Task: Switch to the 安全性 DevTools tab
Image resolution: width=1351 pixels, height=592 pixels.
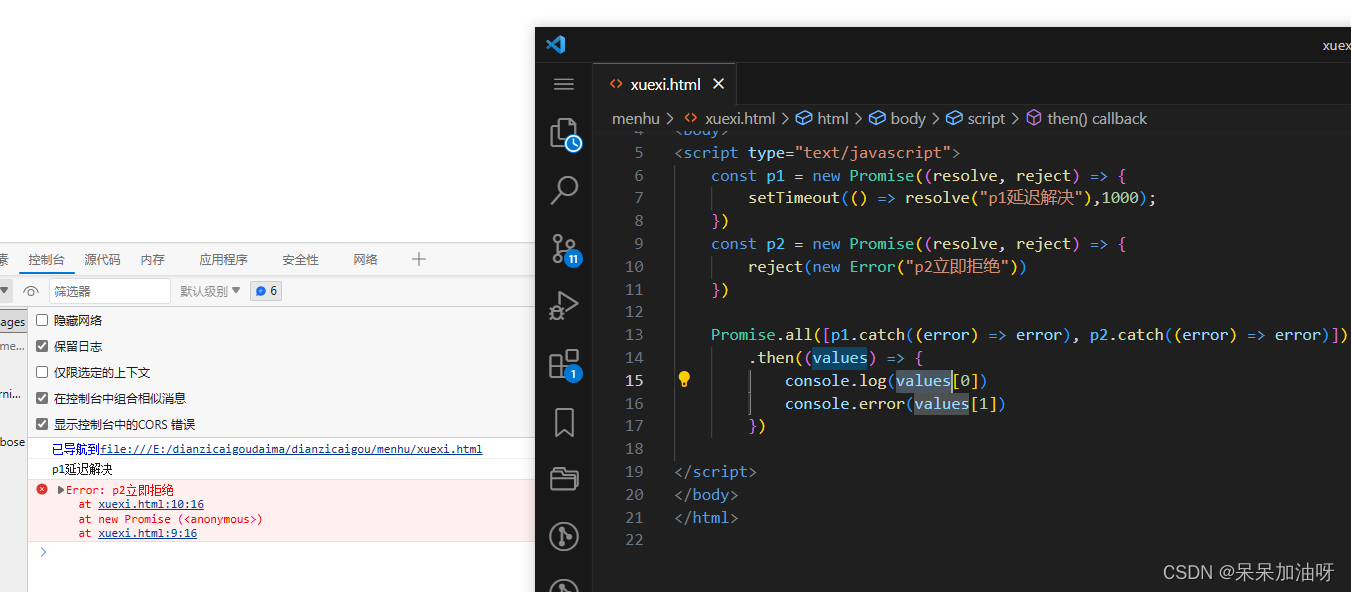Action: coord(300,260)
